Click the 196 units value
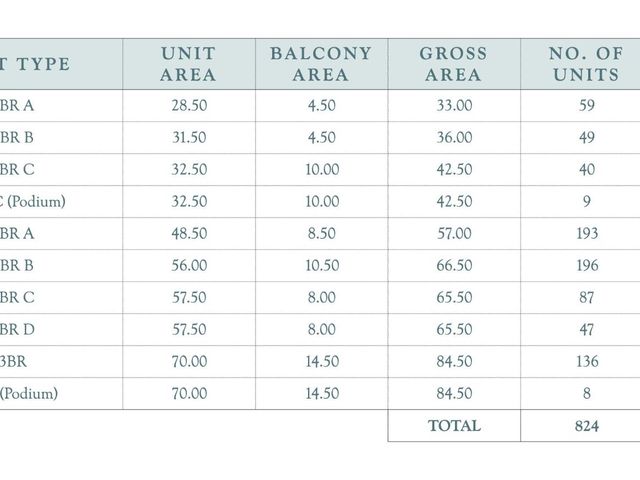Viewport: 640px width, 480px height. [587, 266]
